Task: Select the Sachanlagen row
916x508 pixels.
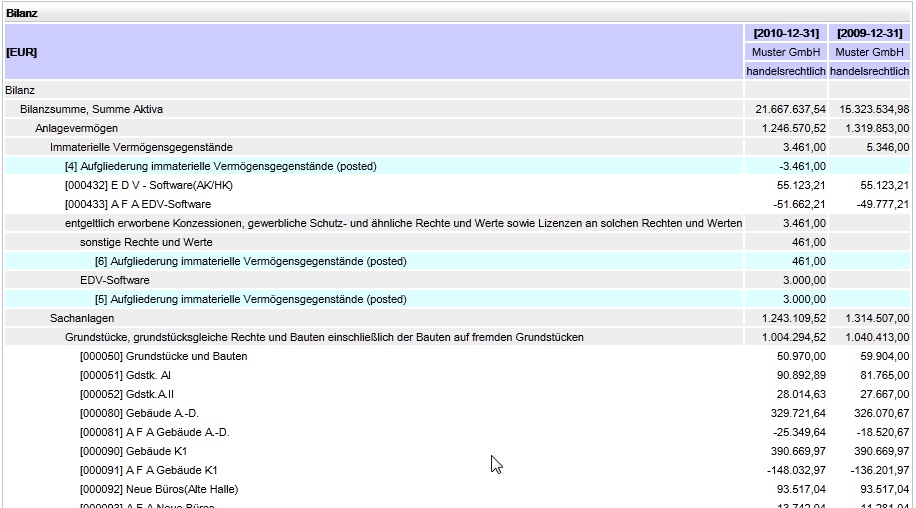Action: (x=82, y=318)
